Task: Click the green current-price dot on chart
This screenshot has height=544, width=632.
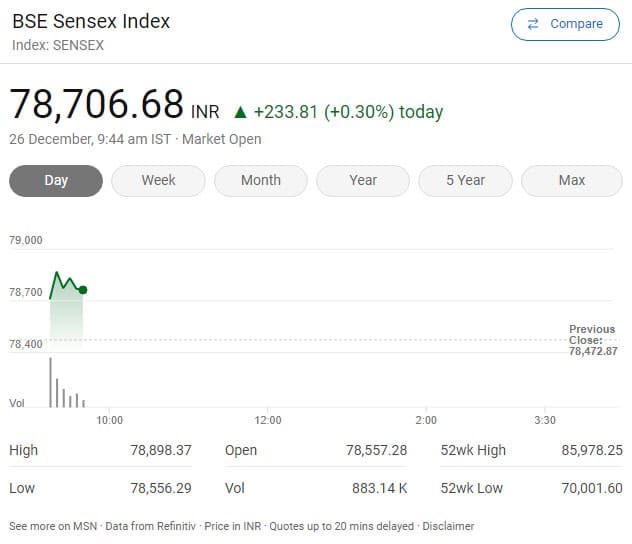Action: (x=83, y=290)
